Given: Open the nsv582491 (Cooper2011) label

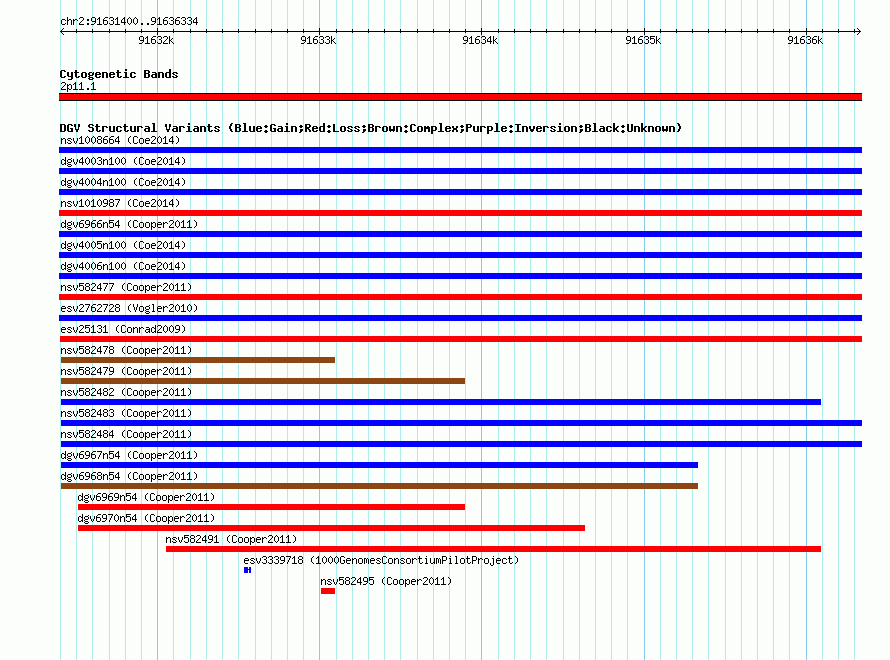Looking at the screenshot, I should (x=231, y=539).
